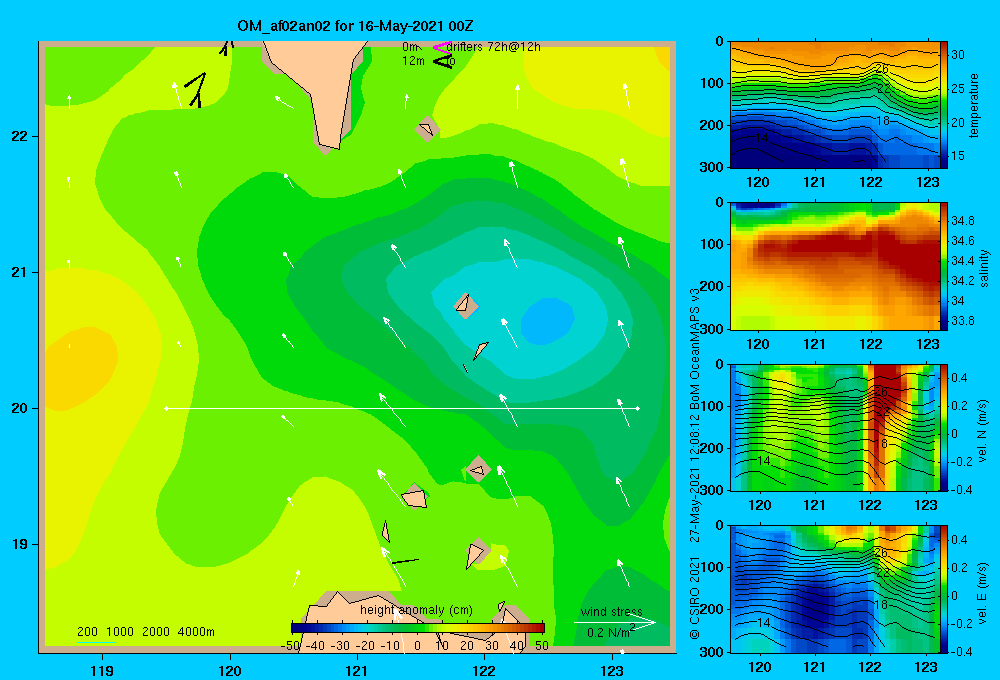Select the black 12m drifter legend marker

coord(442,61)
